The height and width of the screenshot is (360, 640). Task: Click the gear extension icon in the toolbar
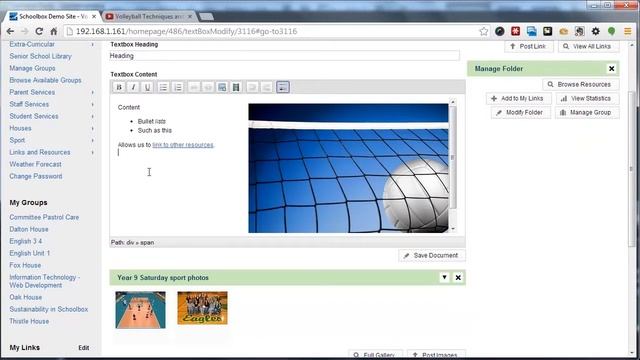click(596, 31)
